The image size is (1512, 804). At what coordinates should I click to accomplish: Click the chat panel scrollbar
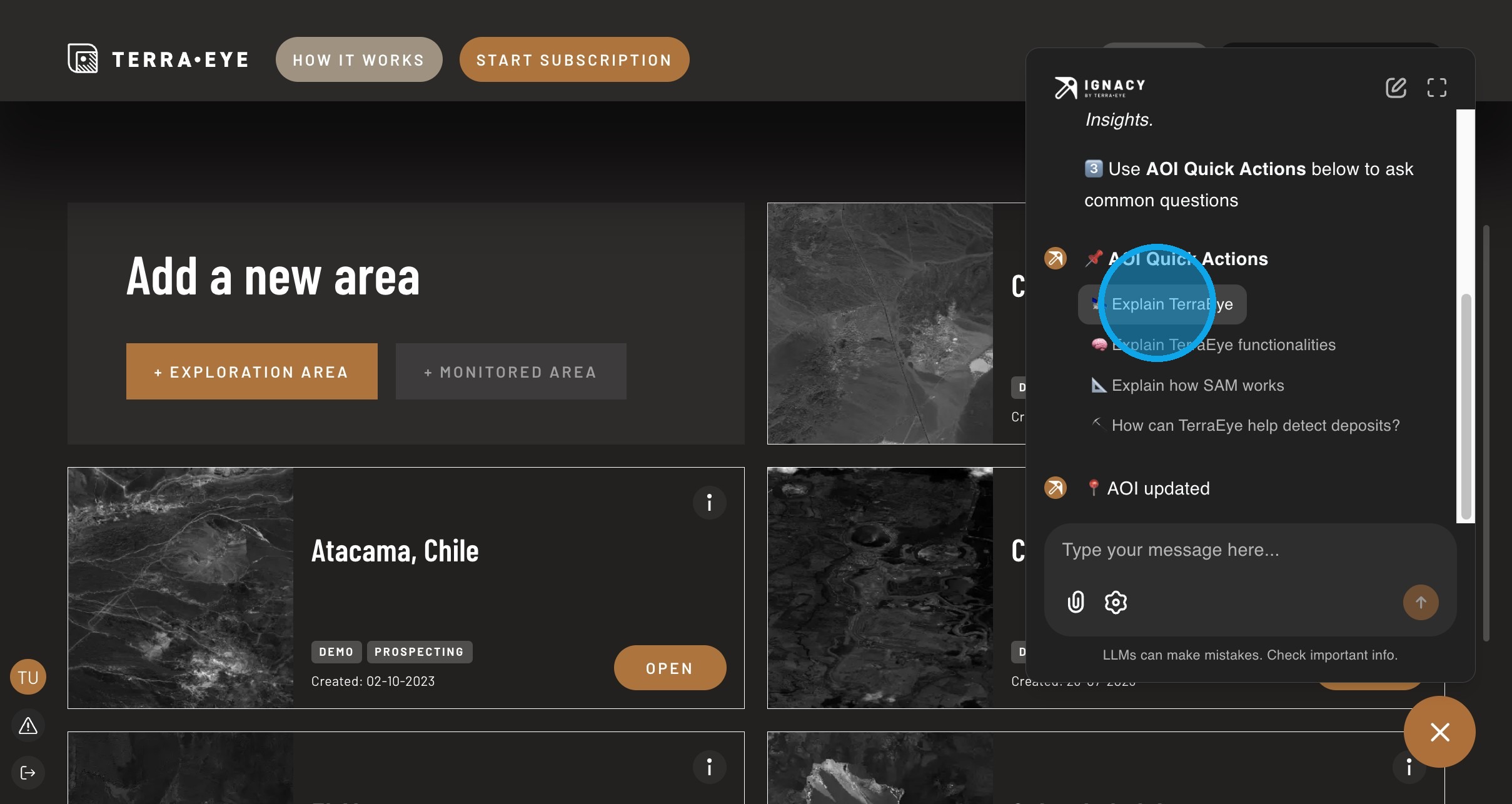tap(1465, 406)
